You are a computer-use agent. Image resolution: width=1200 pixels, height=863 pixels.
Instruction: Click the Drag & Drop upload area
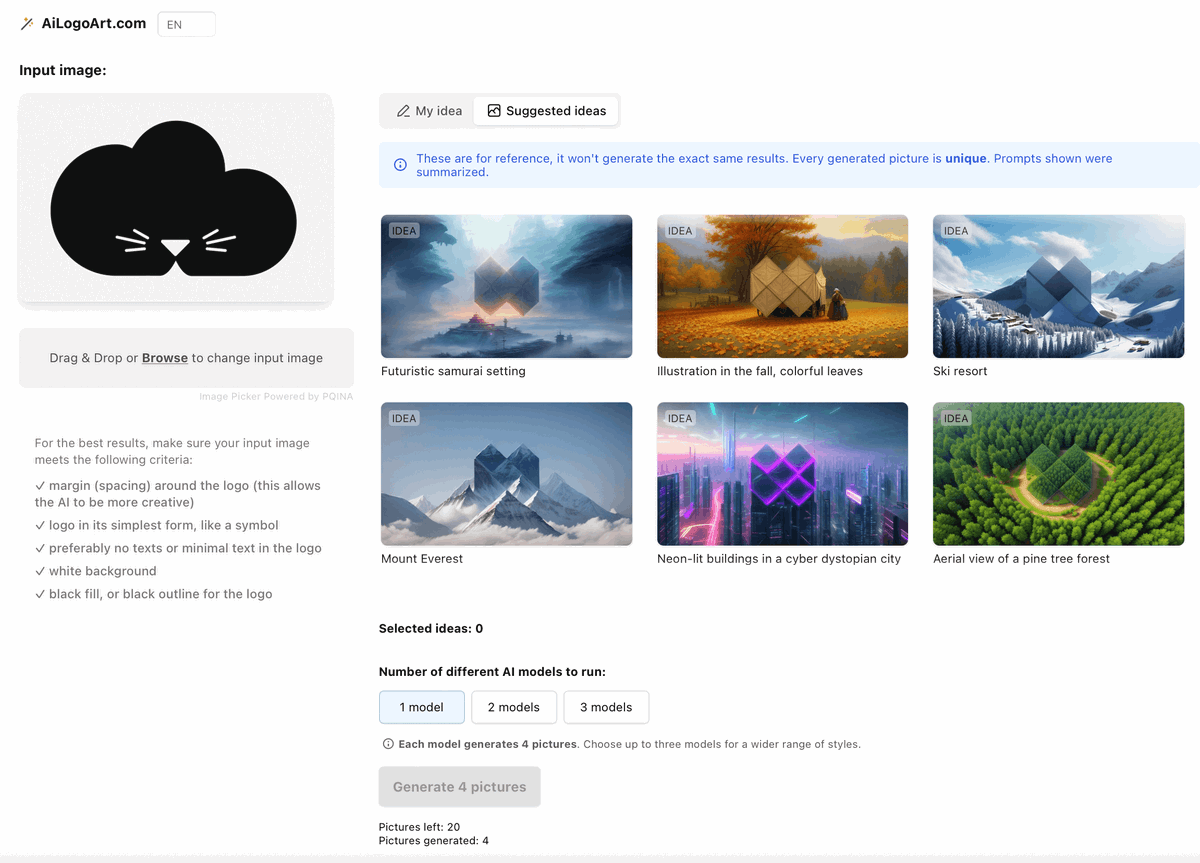coord(186,358)
